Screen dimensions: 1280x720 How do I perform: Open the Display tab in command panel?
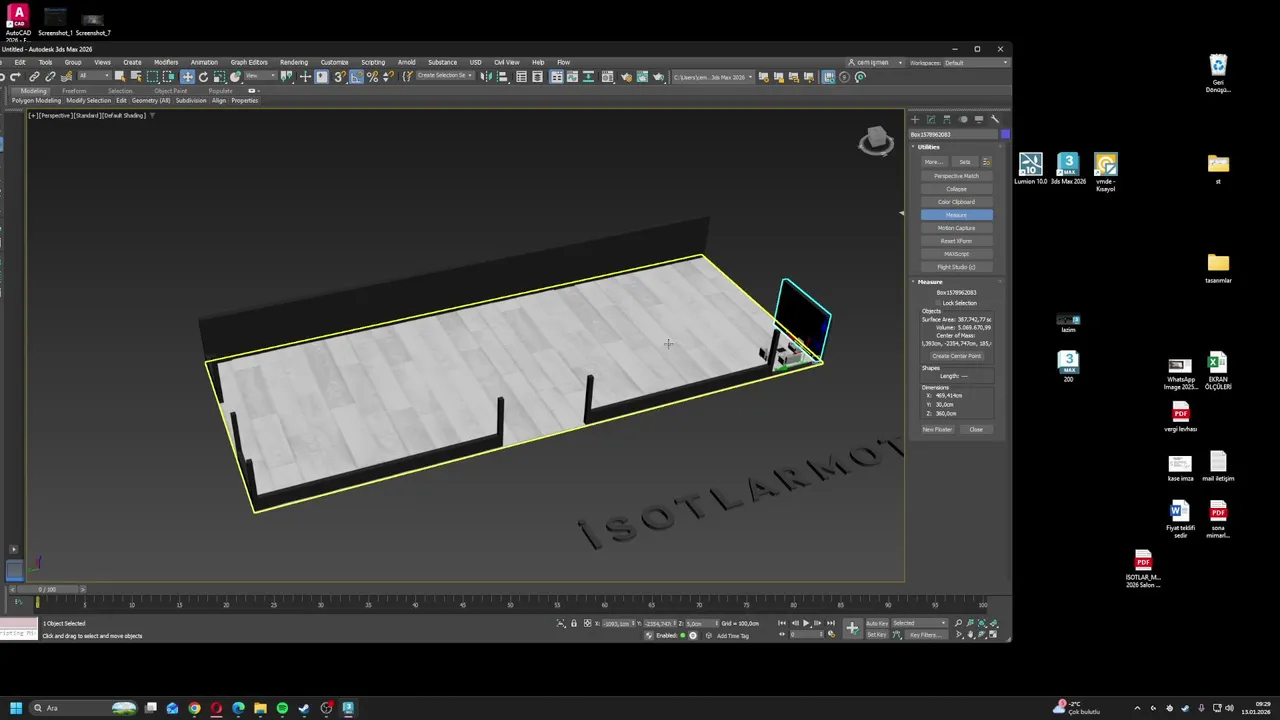click(x=979, y=119)
